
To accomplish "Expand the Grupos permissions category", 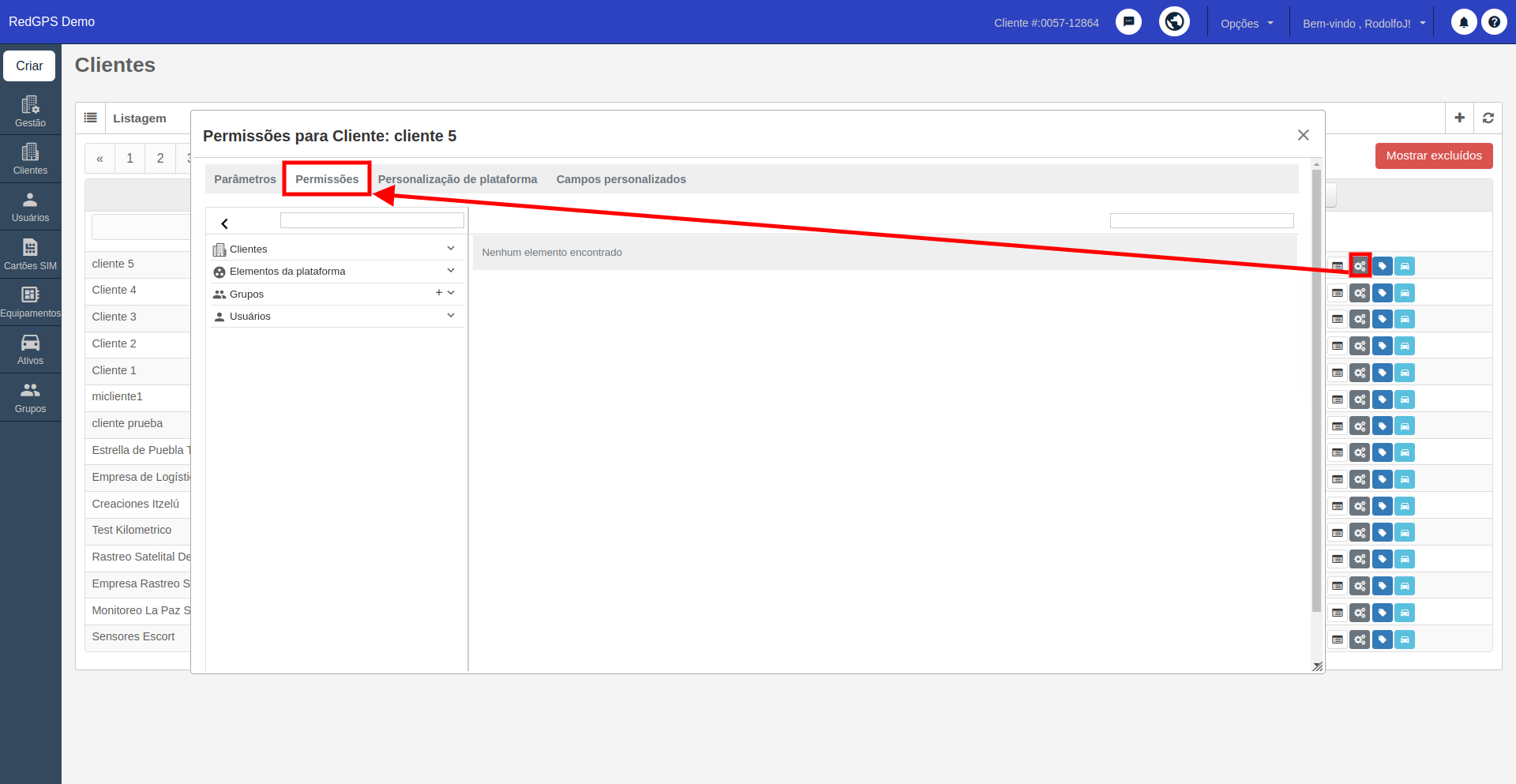I will pos(451,293).
